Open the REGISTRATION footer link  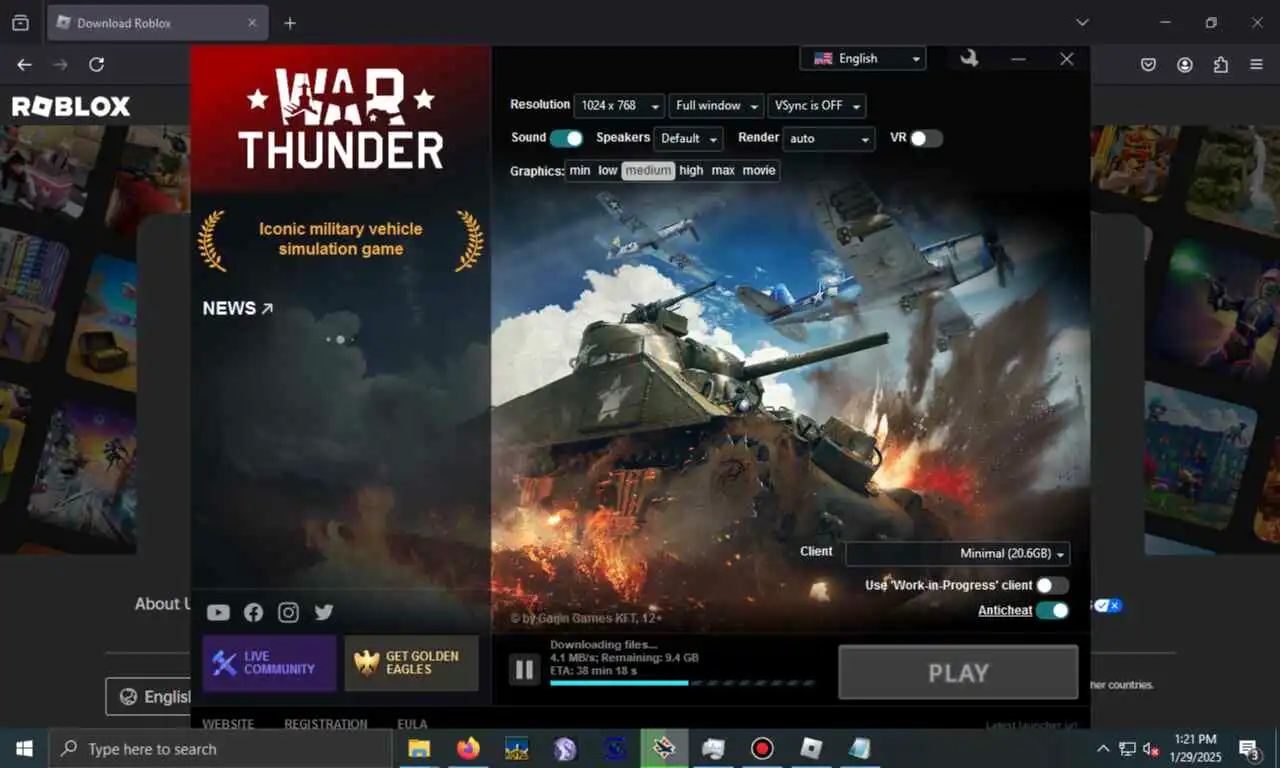click(325, 724)
